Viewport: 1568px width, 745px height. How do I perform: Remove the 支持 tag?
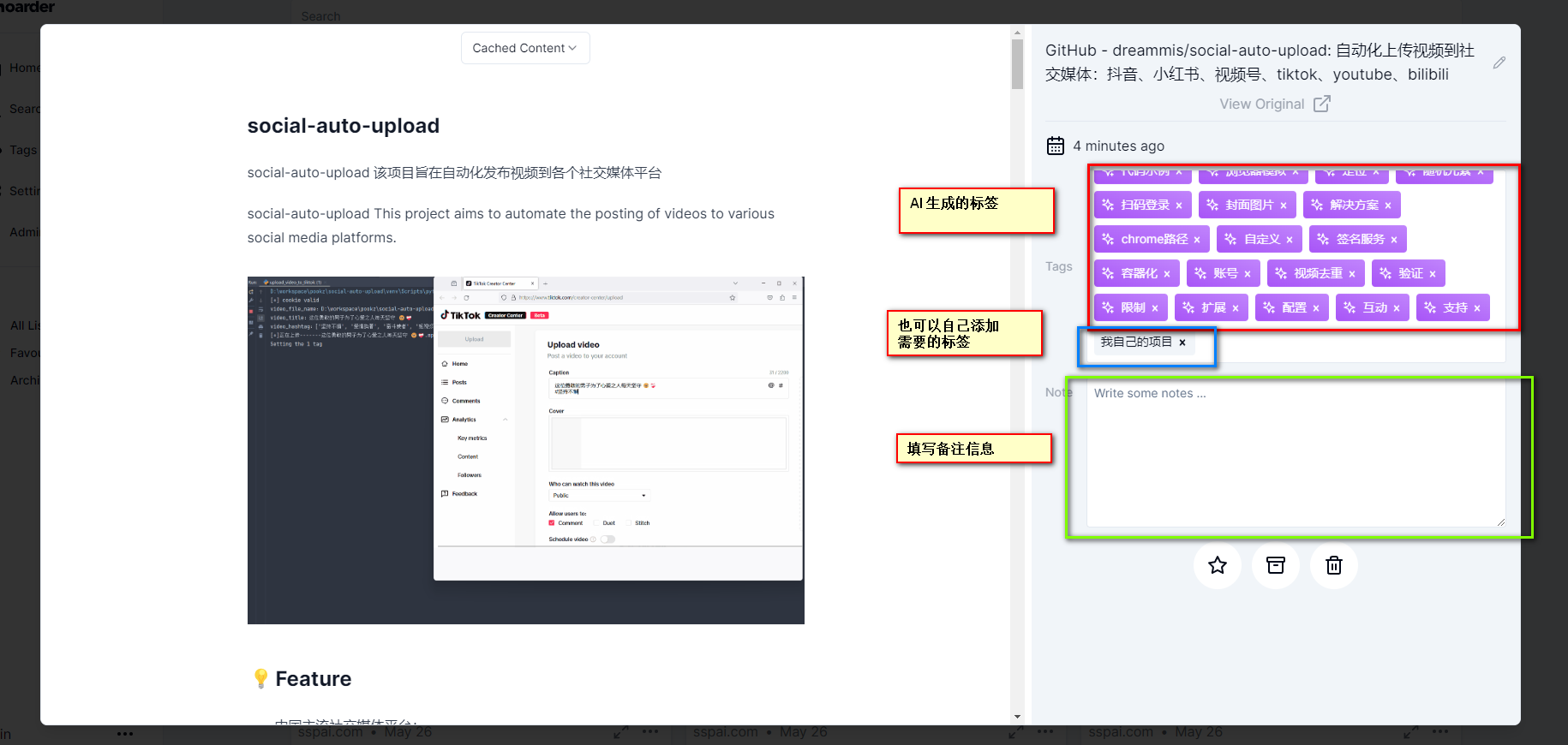pyautogui.click(x=1477, y=308)
